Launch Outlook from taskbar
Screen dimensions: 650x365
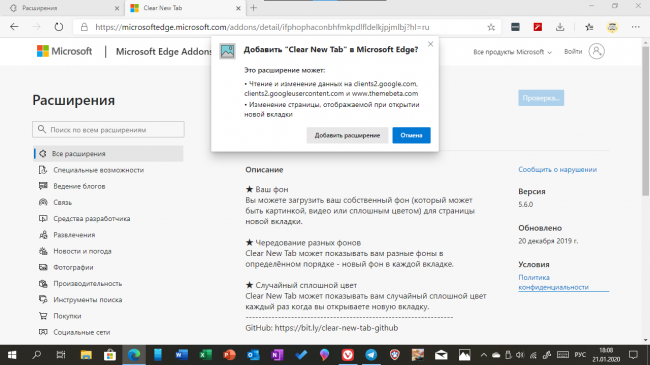[x=253, y=355]
